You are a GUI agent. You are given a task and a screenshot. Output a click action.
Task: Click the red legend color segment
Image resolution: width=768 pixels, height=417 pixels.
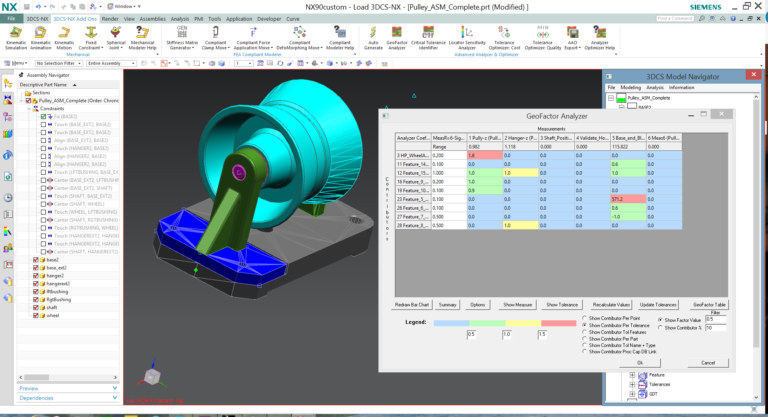[559, 323]
